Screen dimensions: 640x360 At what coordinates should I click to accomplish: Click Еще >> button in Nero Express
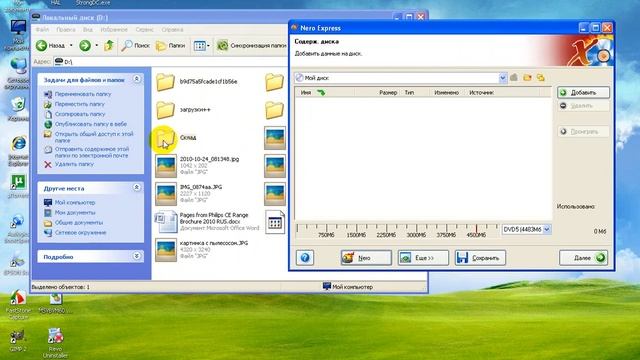423,258
